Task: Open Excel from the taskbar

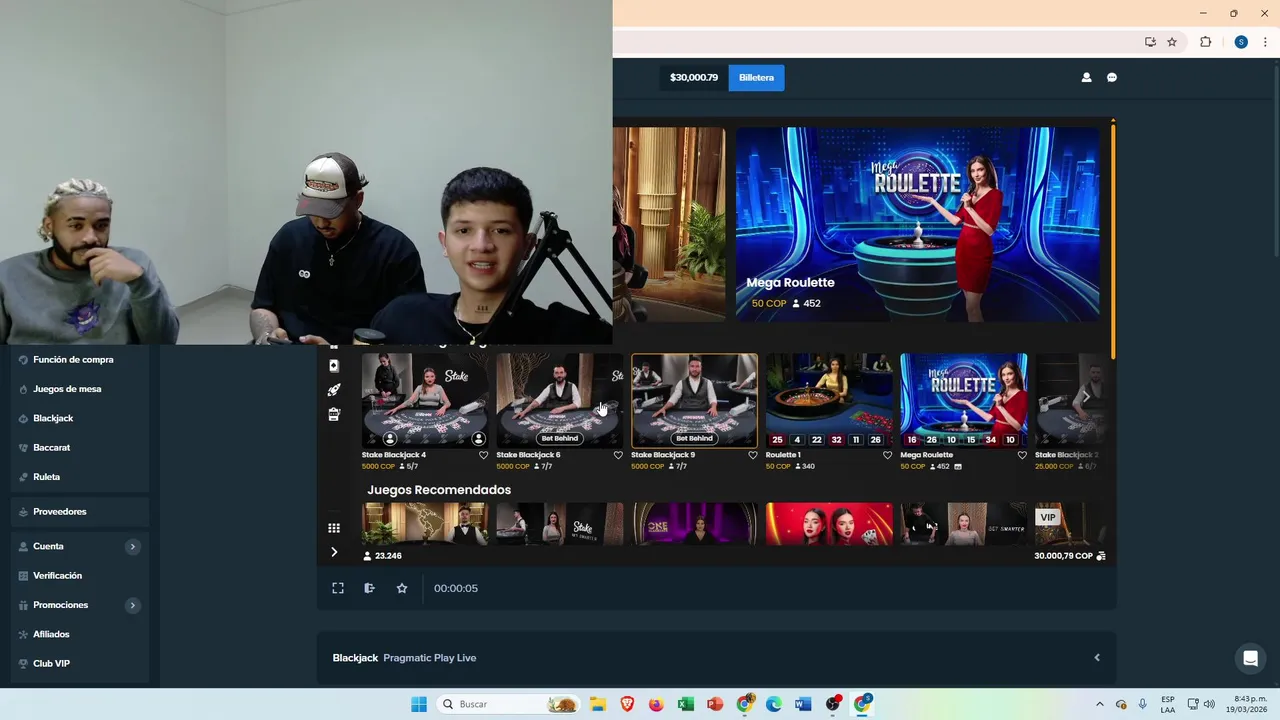Action: (x=685, y=704)
